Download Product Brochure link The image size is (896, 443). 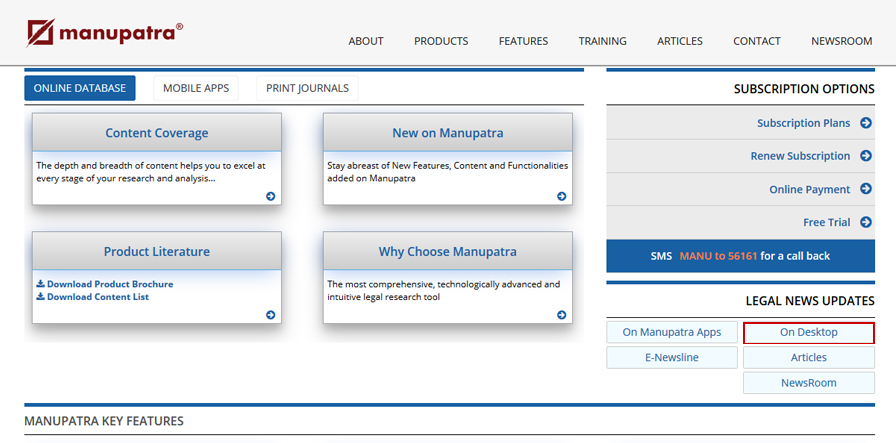tap(110, 284)
